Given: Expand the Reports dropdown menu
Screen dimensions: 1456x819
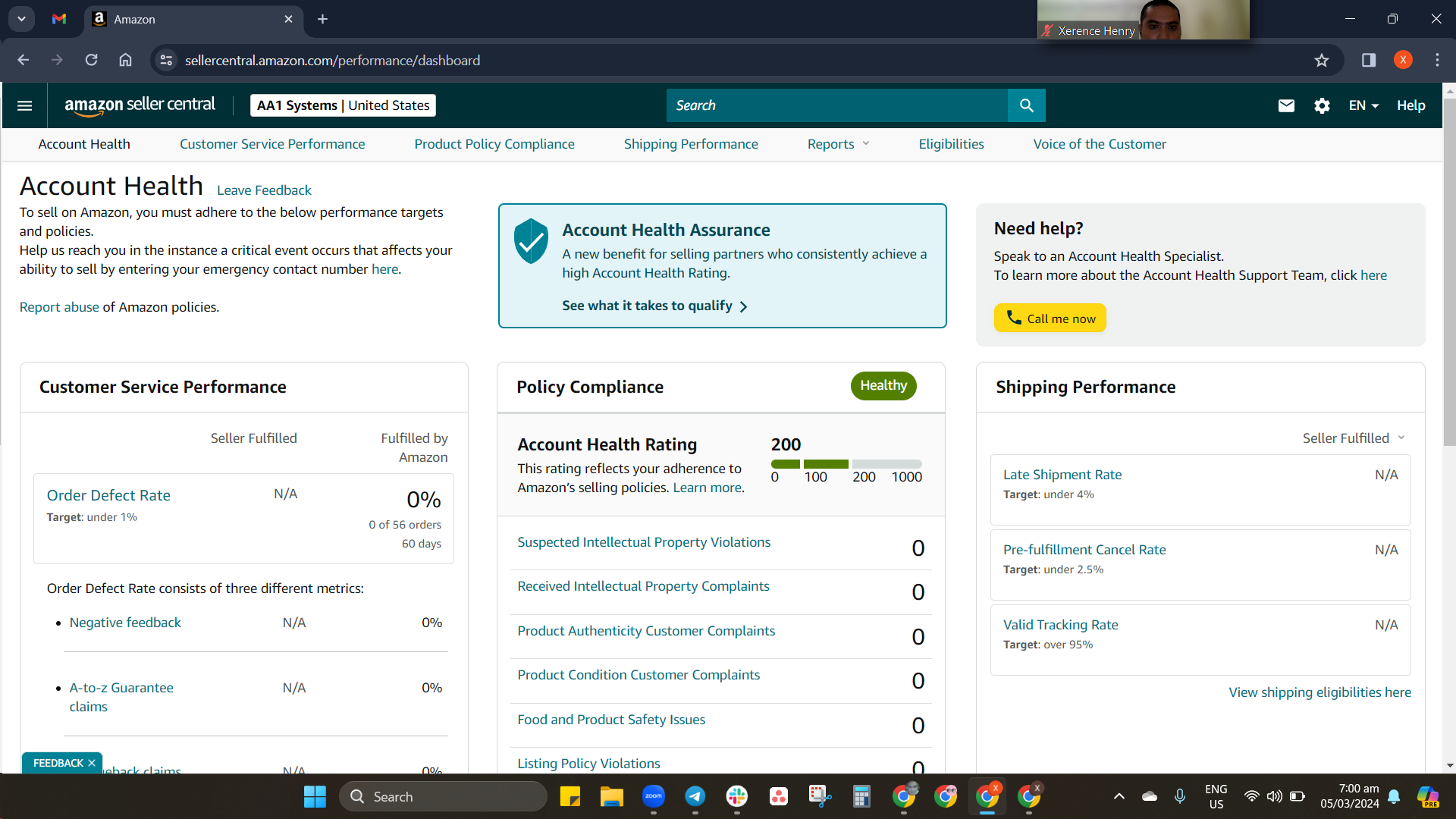Looking at the screenshot, I should click(838, 144).
